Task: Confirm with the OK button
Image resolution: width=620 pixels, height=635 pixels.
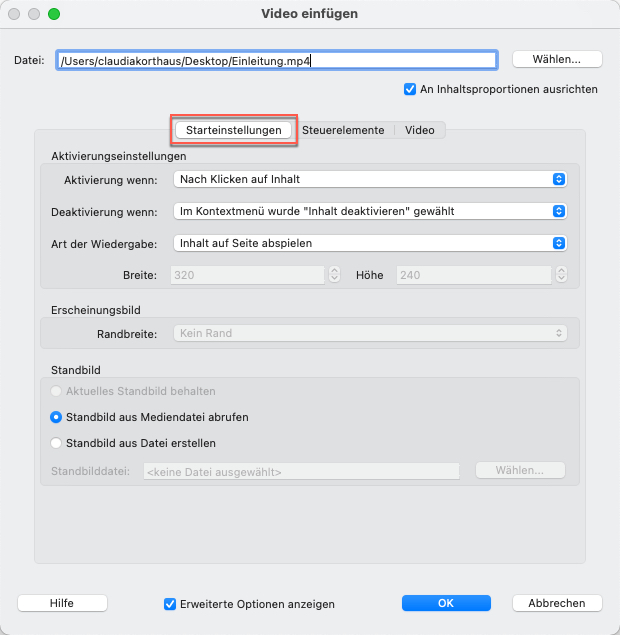Action: coord(446,603)
